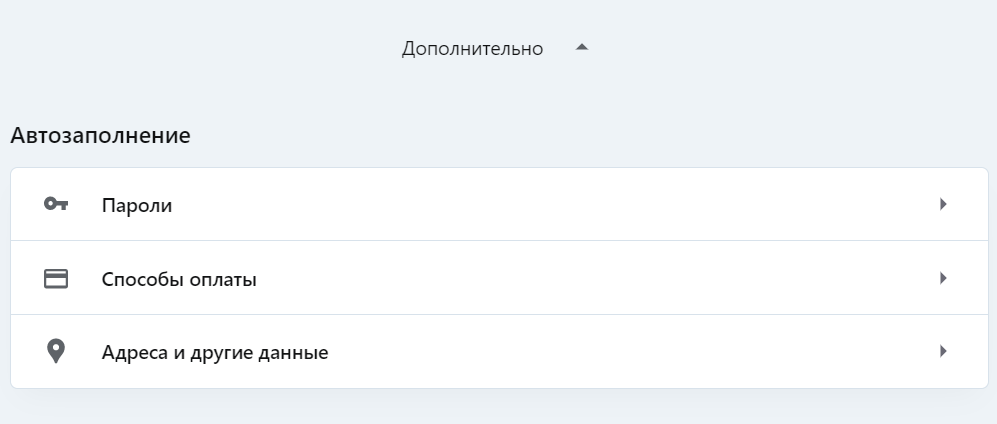Click the Пароли text label
The image size is (997, 424).
click(x=137, y=205)
